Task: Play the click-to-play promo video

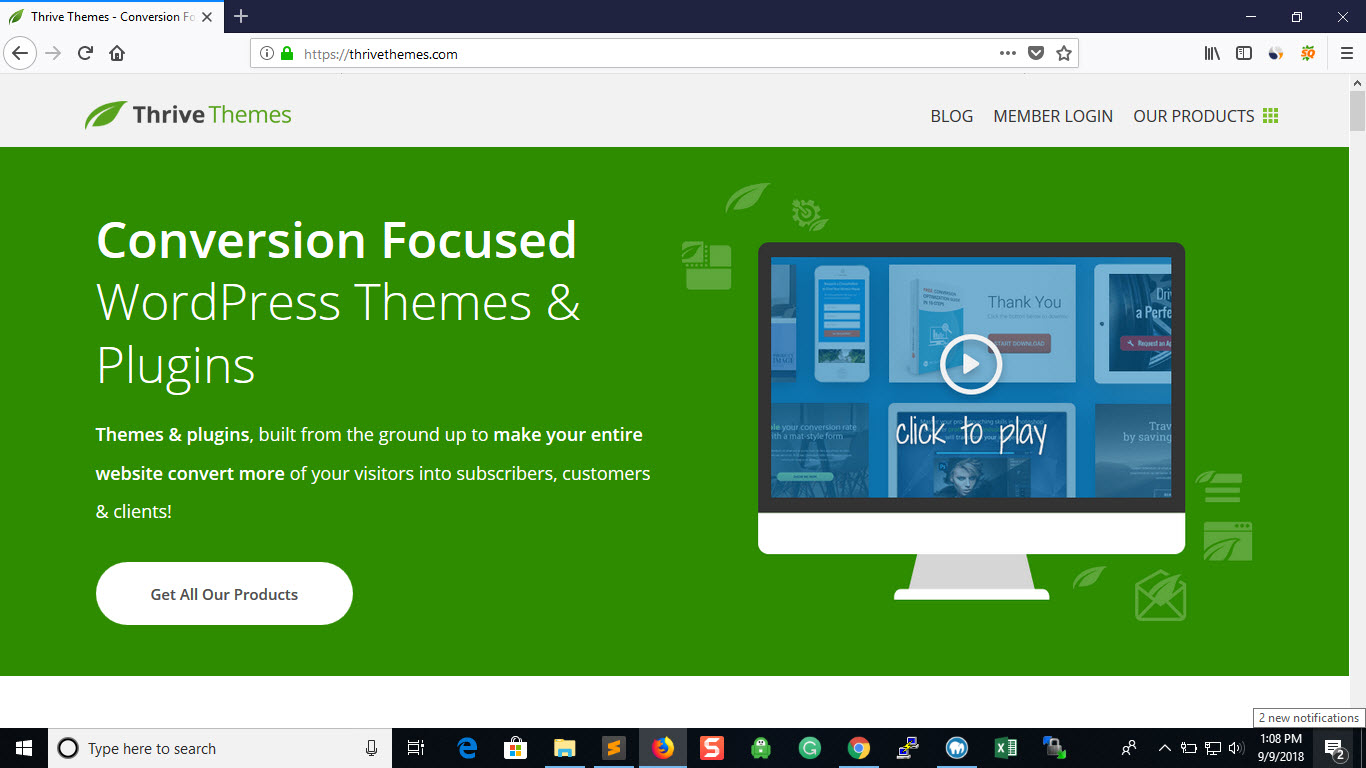Action: [x=970, y=365]
